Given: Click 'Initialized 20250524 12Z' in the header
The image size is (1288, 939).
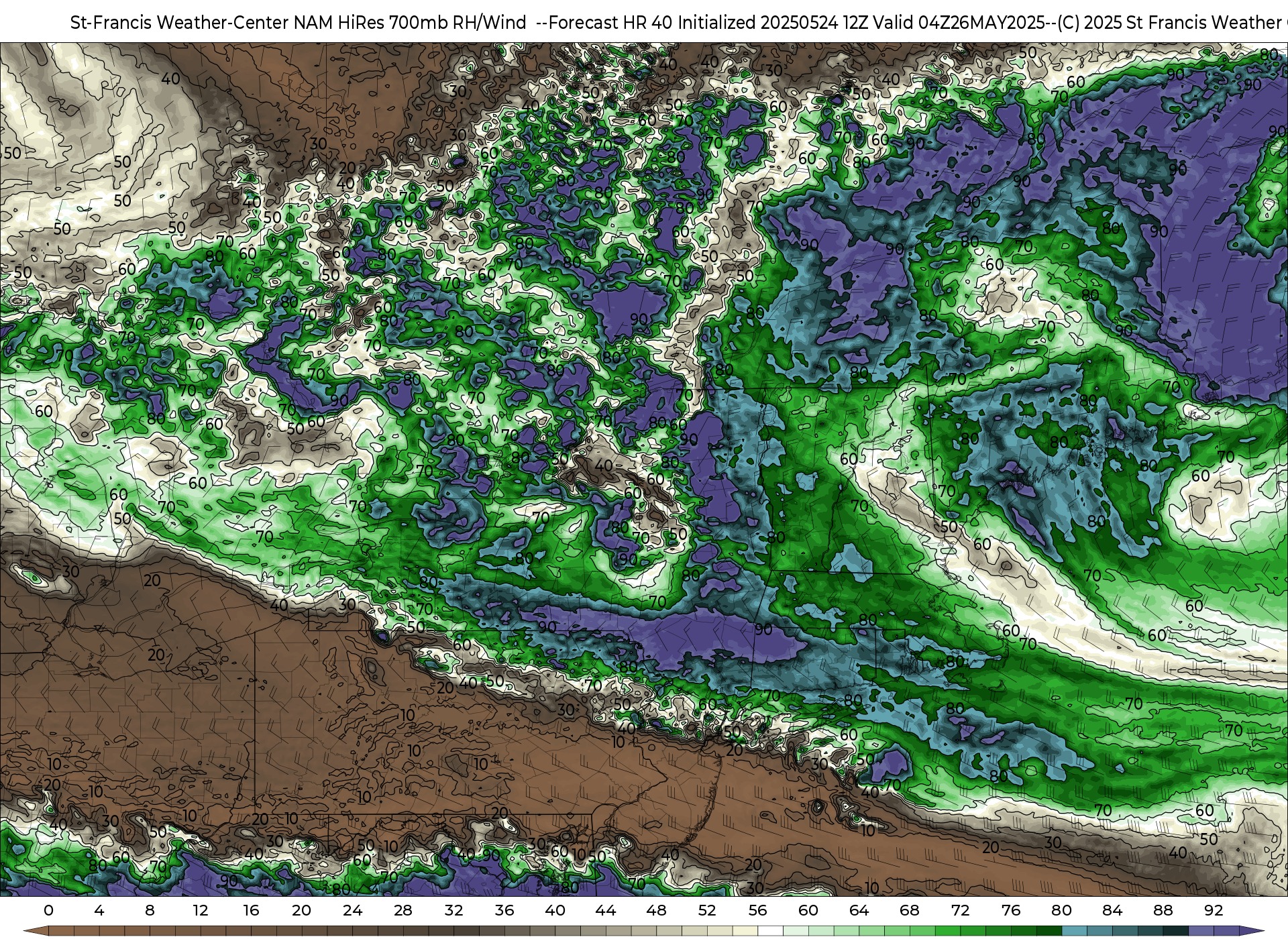Looking at the screenshot, I should pyautogui.click(x=773, y=23).
